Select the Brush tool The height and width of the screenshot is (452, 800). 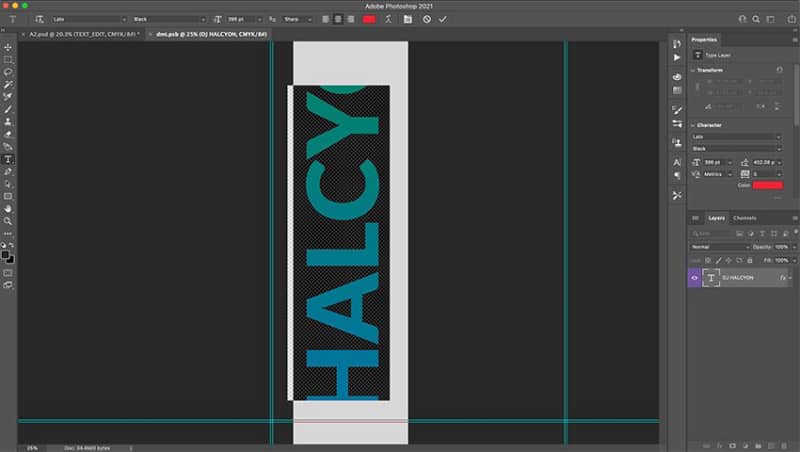[8, 109]
